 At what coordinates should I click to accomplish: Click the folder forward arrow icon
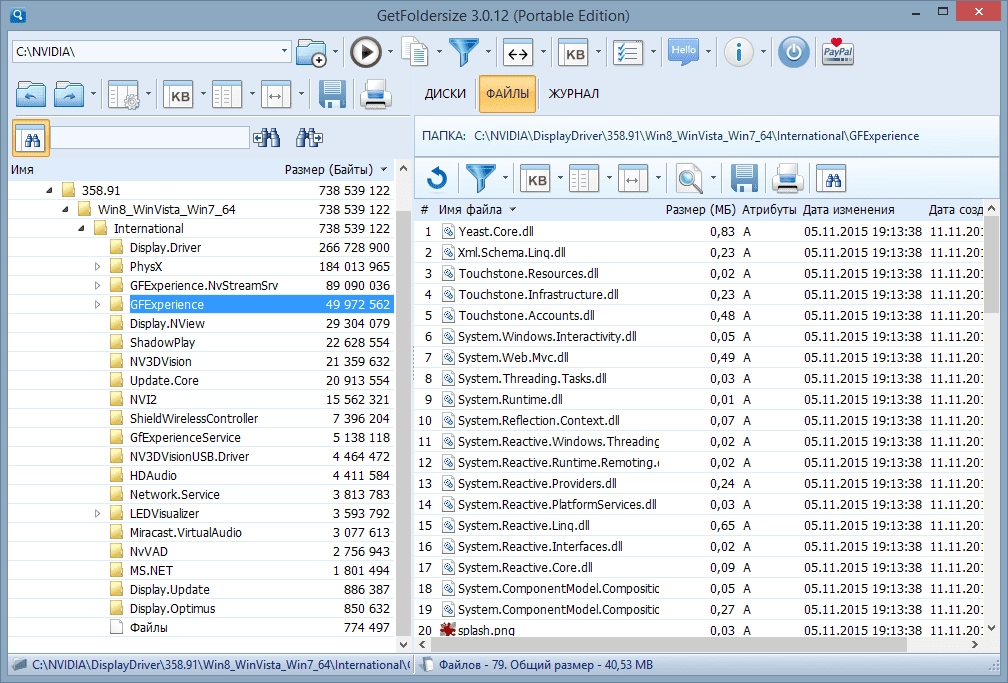pyautogui.click(x=69, y=95)
